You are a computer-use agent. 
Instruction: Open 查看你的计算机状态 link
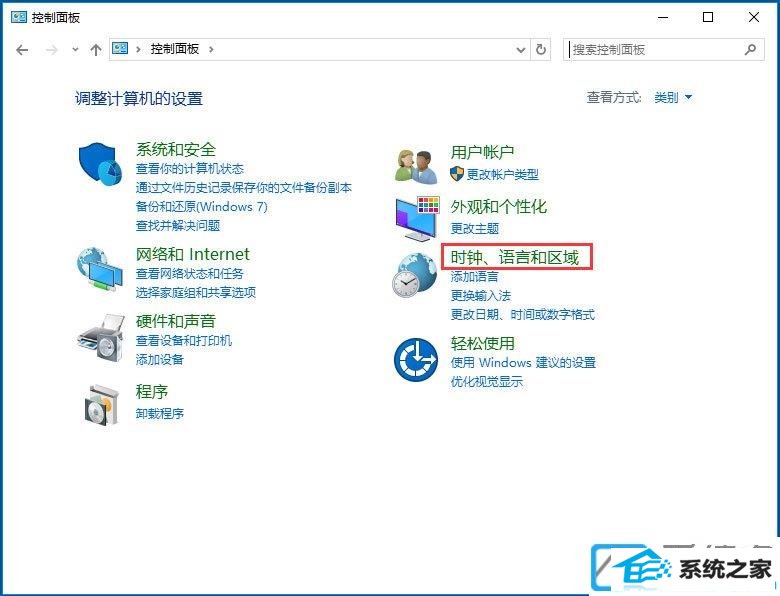coord(190,168)
